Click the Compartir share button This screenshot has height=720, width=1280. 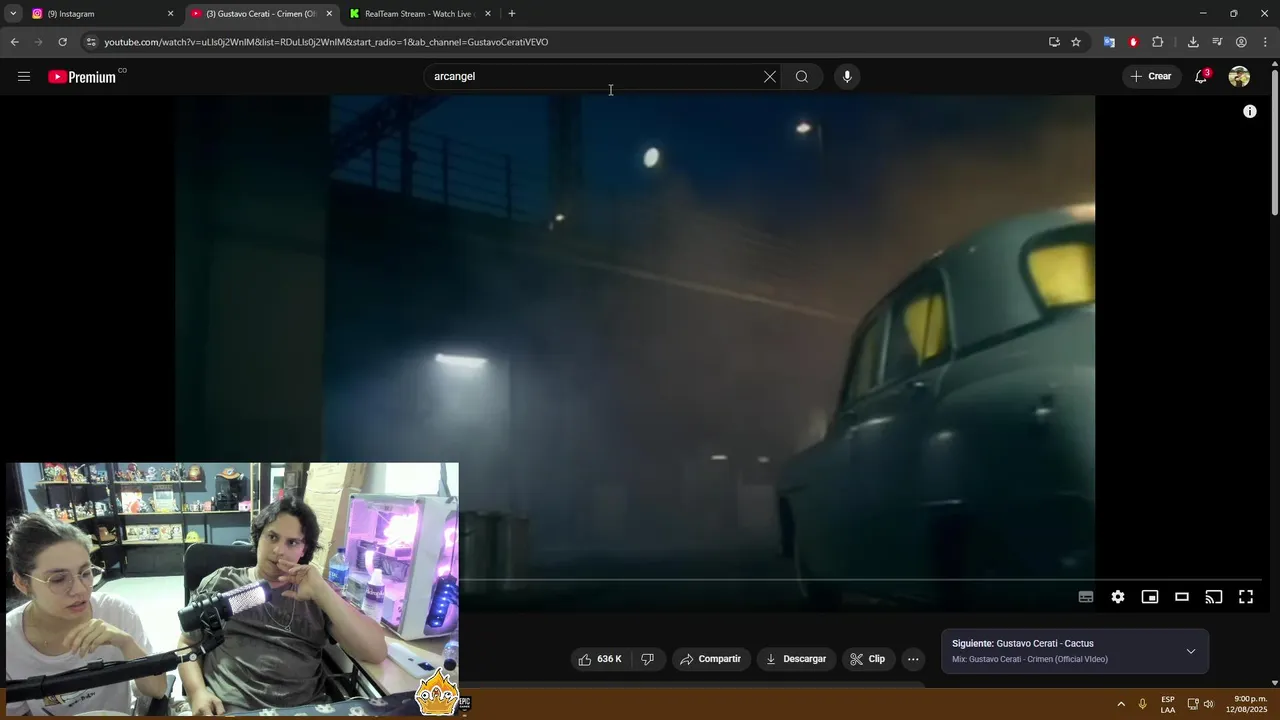[x=711, y=659]
